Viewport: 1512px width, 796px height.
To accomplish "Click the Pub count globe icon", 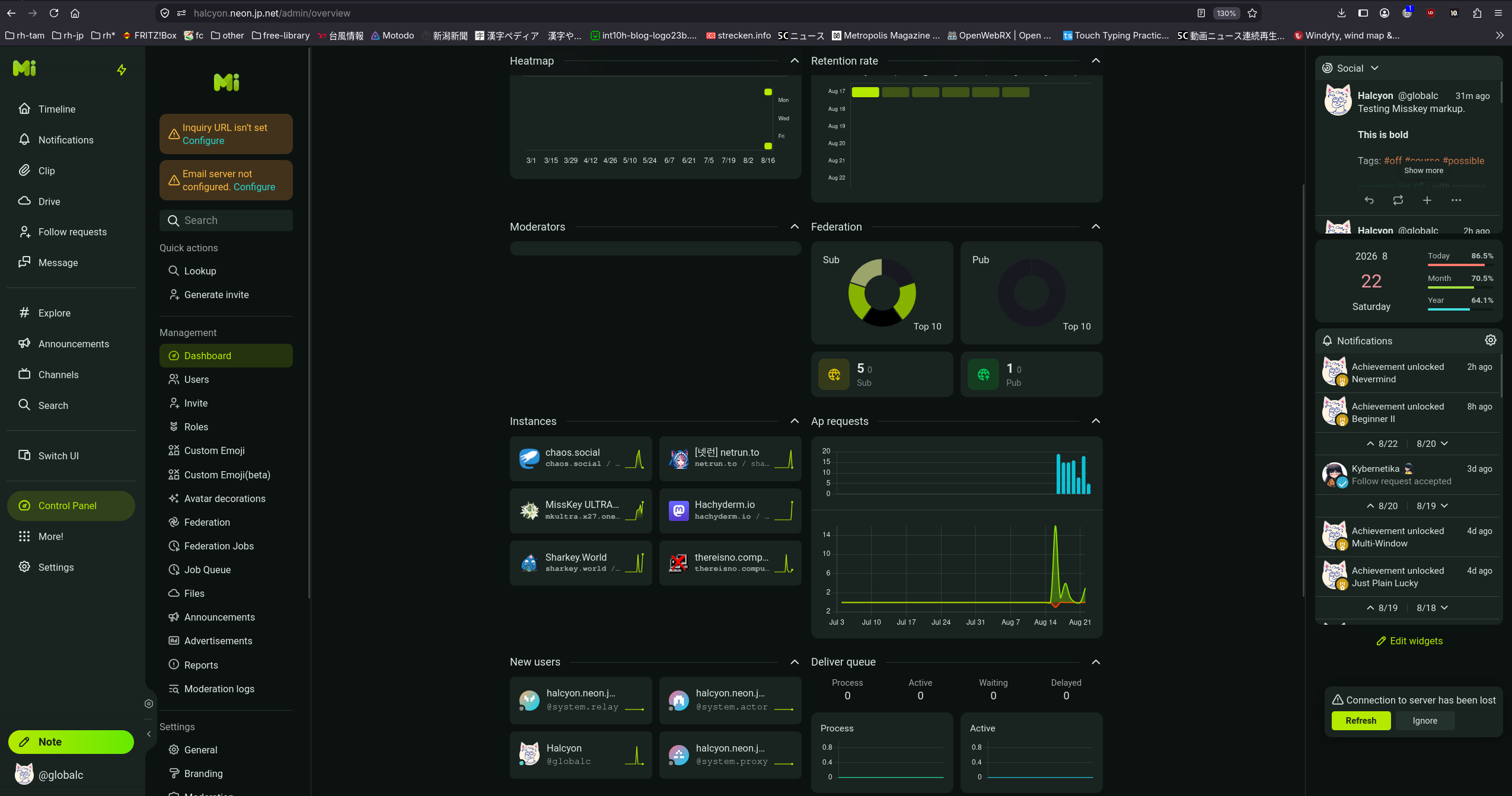I will pos(984,375).
